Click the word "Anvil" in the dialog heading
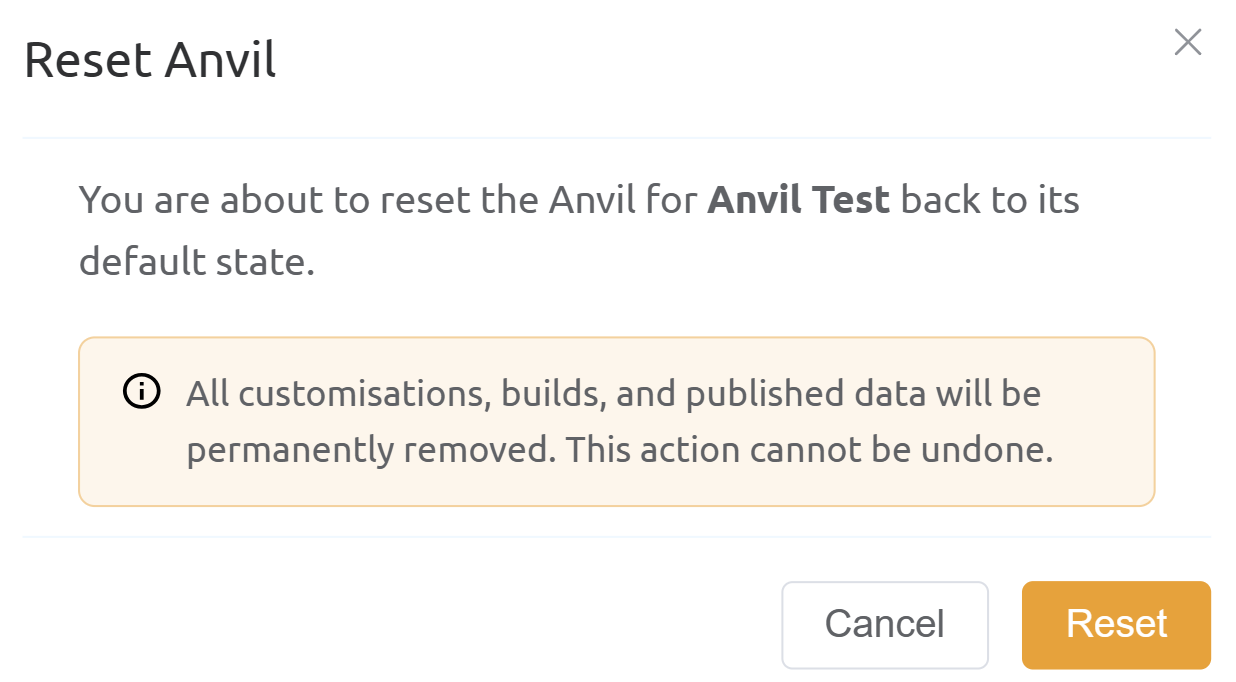 tap(220, 60)
